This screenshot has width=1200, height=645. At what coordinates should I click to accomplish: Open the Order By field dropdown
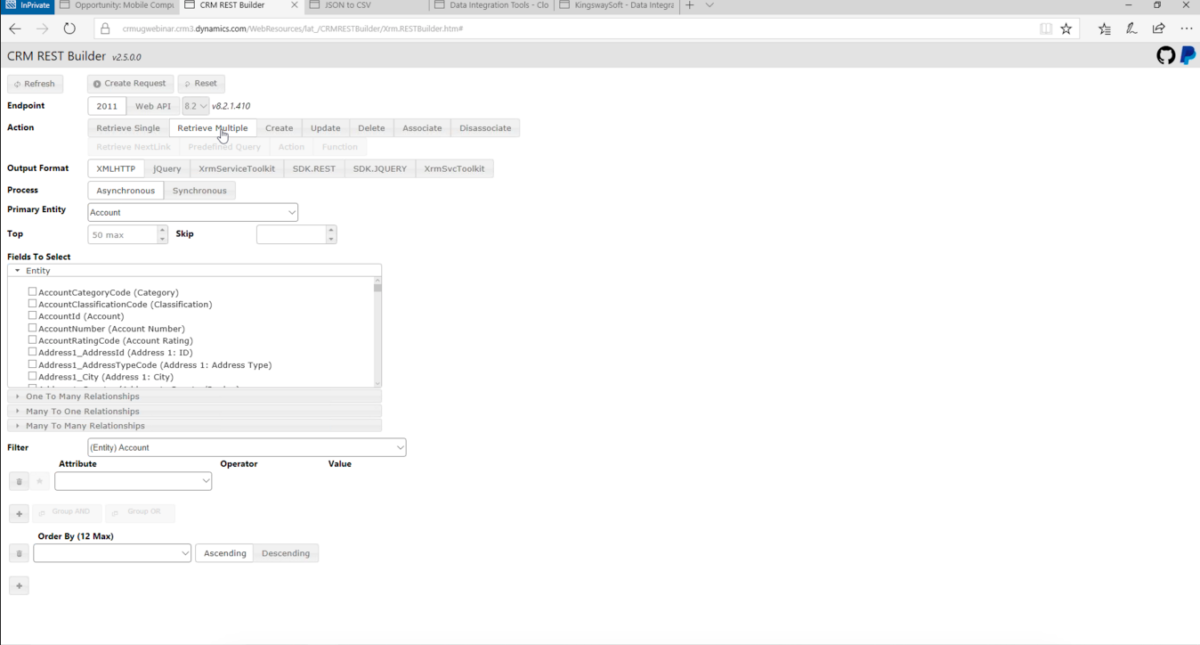tap(112, 553)
